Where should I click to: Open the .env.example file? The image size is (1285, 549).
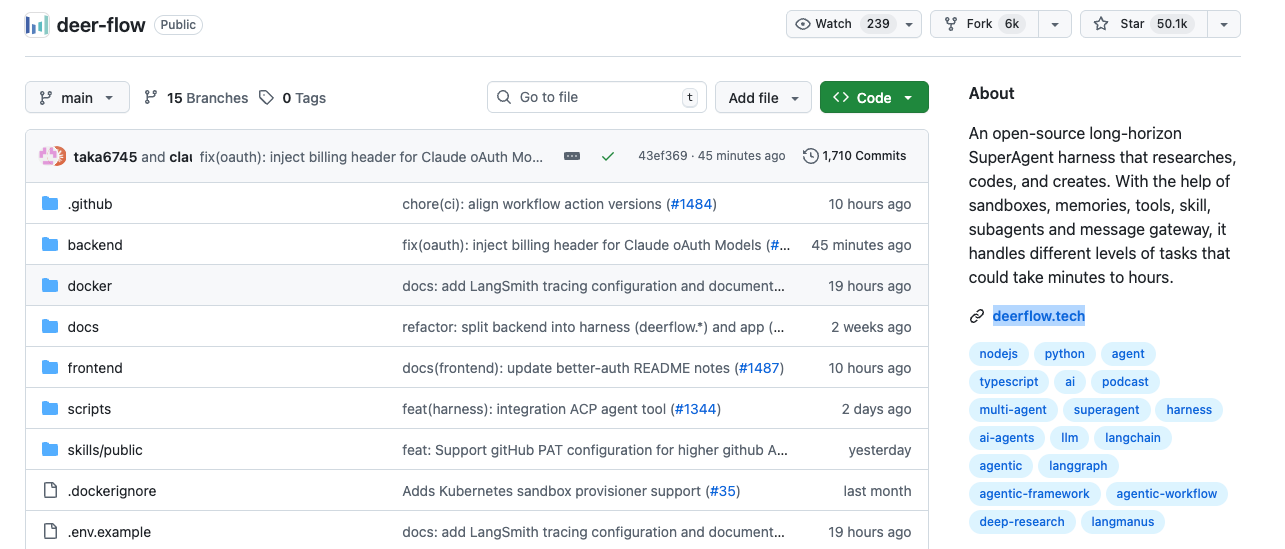tap(109, 532)
